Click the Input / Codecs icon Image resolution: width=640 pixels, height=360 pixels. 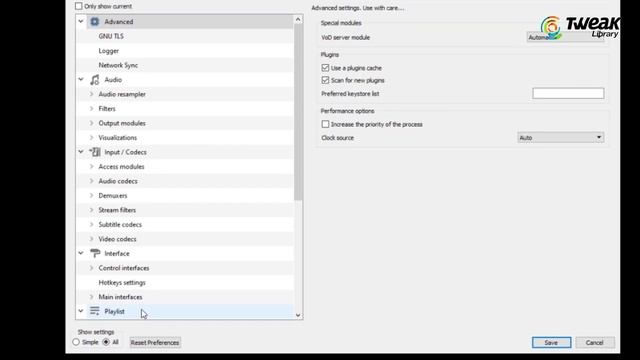[x=95, y=152]
